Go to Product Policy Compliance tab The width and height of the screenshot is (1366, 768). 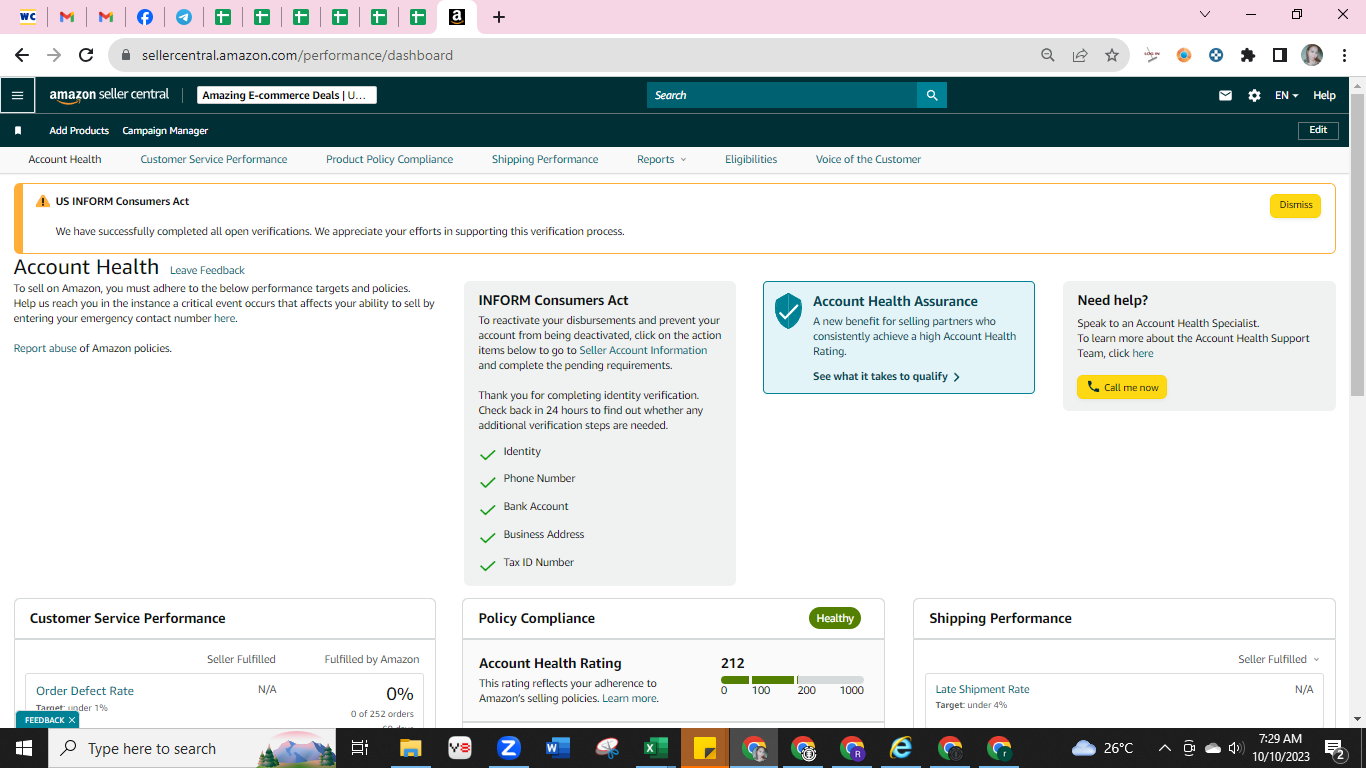390,159
